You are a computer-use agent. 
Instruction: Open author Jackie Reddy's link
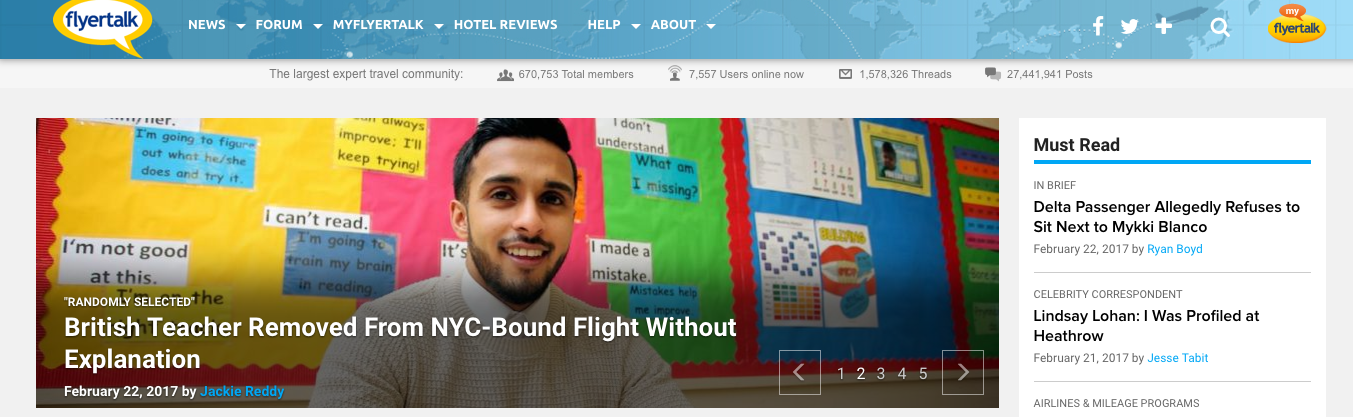coord(242,391)
